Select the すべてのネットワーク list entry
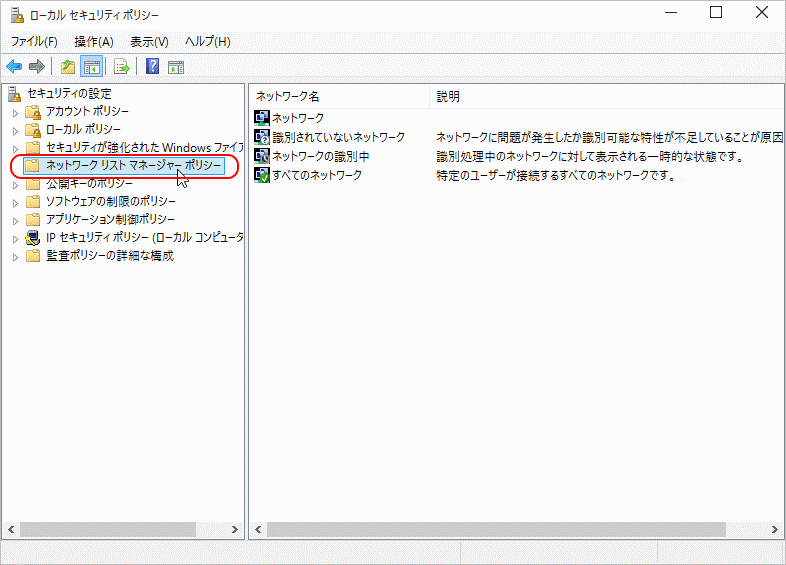The width and height of the screenshot is (786, 565). (317, 175)
